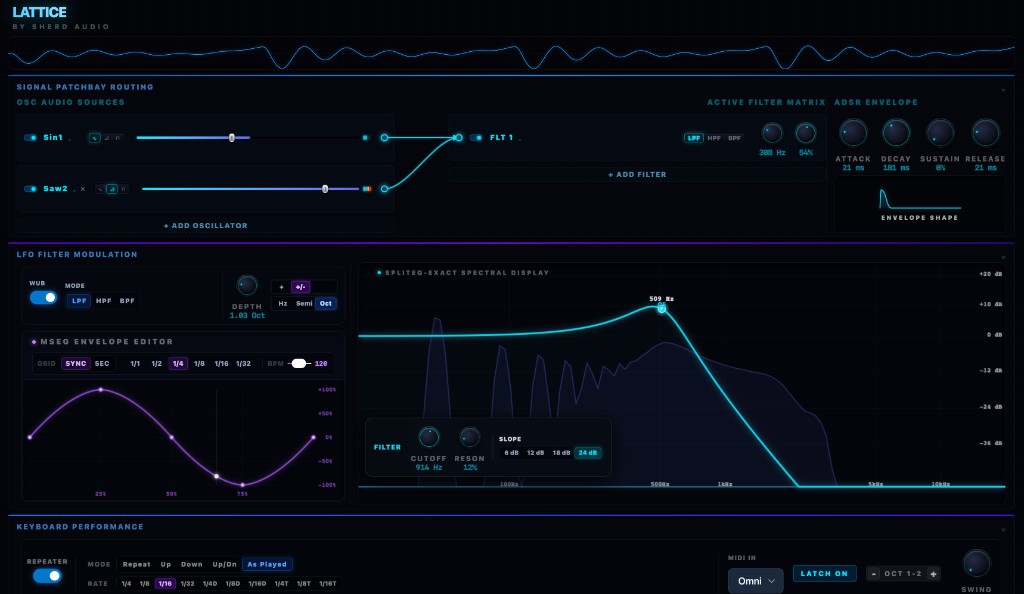Click the FLT 1 resonance knob at 54%
The height and width of the screenshot is (594, 1024).
[806, 133]
